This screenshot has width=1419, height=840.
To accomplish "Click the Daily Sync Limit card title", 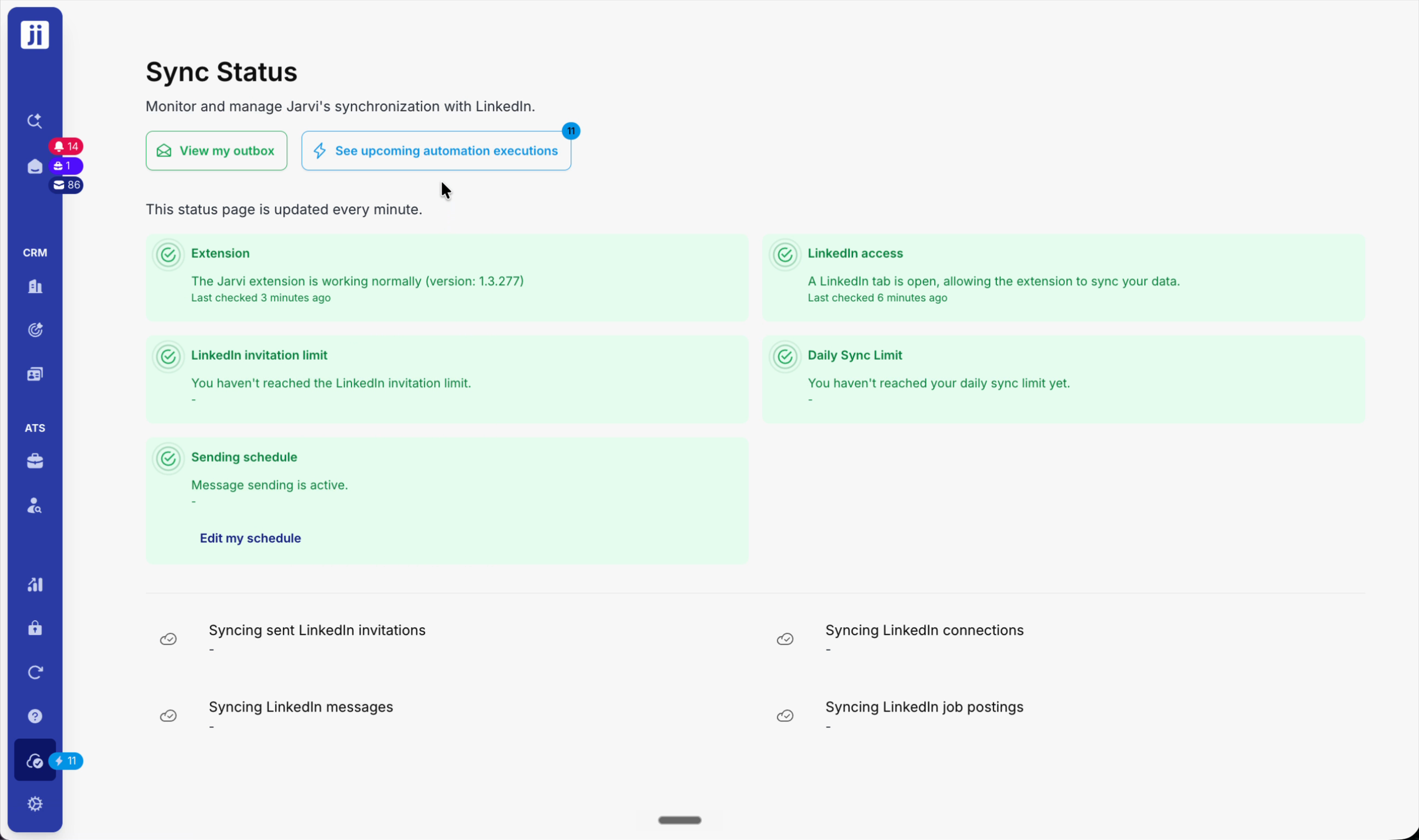I will (x=855, y=355).
